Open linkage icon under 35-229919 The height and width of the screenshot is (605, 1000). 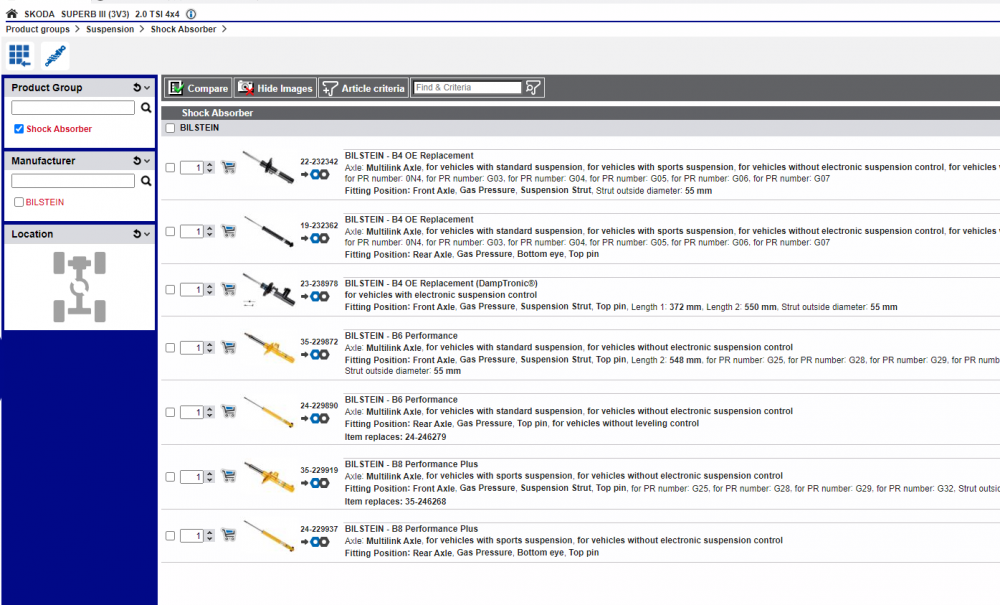pos(316,483)
